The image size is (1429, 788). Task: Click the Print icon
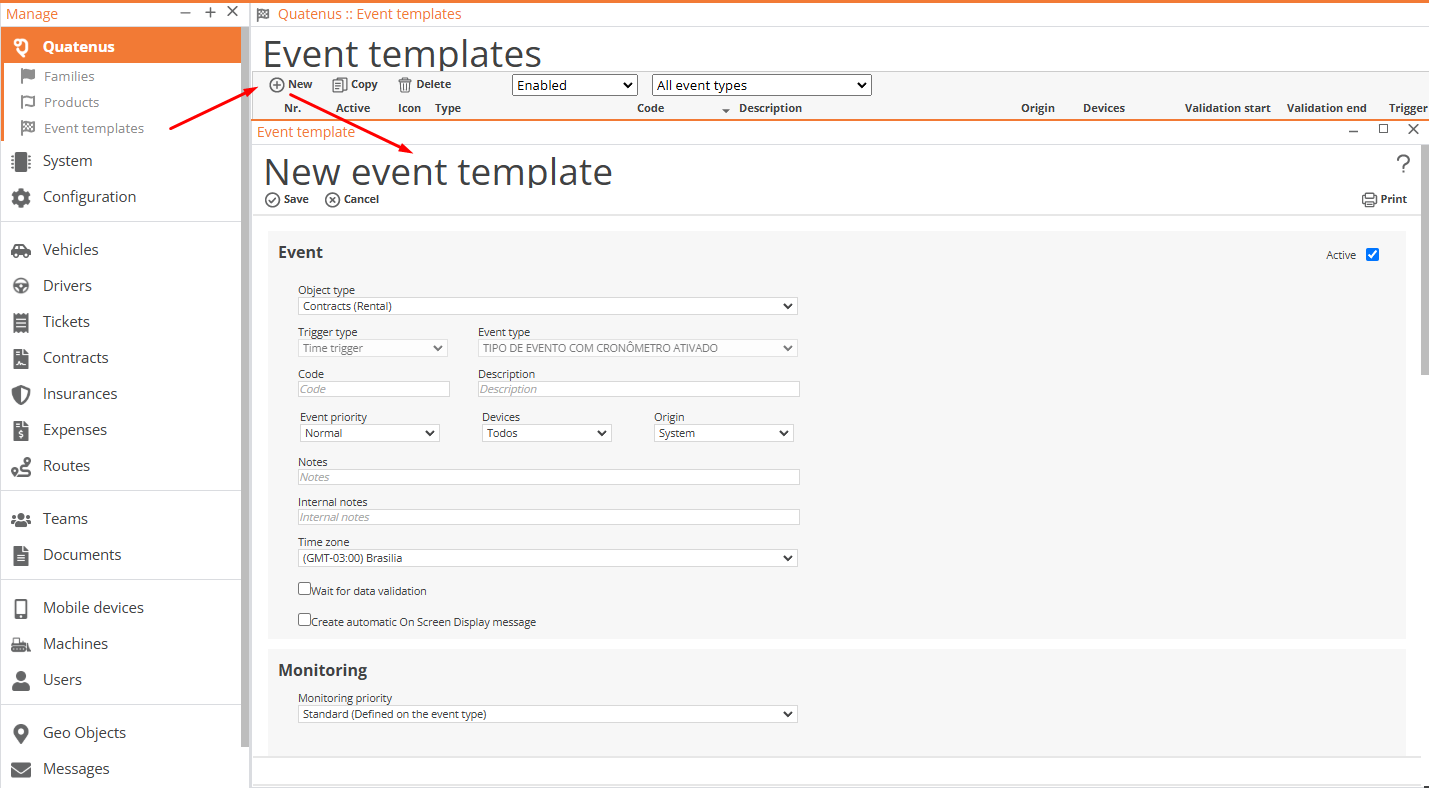pyautogui.click(x=1369, y=200)
